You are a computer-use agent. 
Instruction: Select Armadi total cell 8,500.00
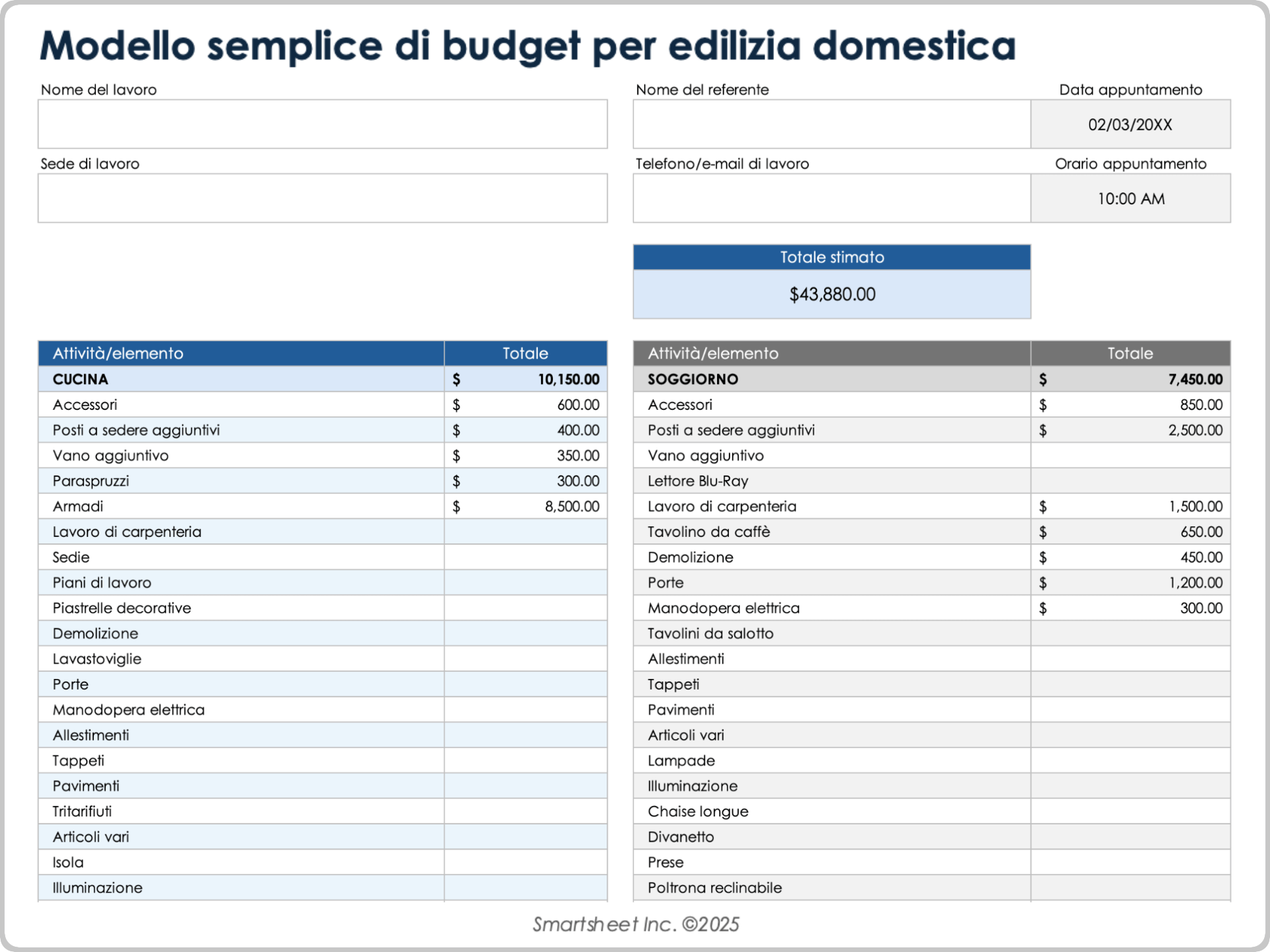click(x=571, y=506)
